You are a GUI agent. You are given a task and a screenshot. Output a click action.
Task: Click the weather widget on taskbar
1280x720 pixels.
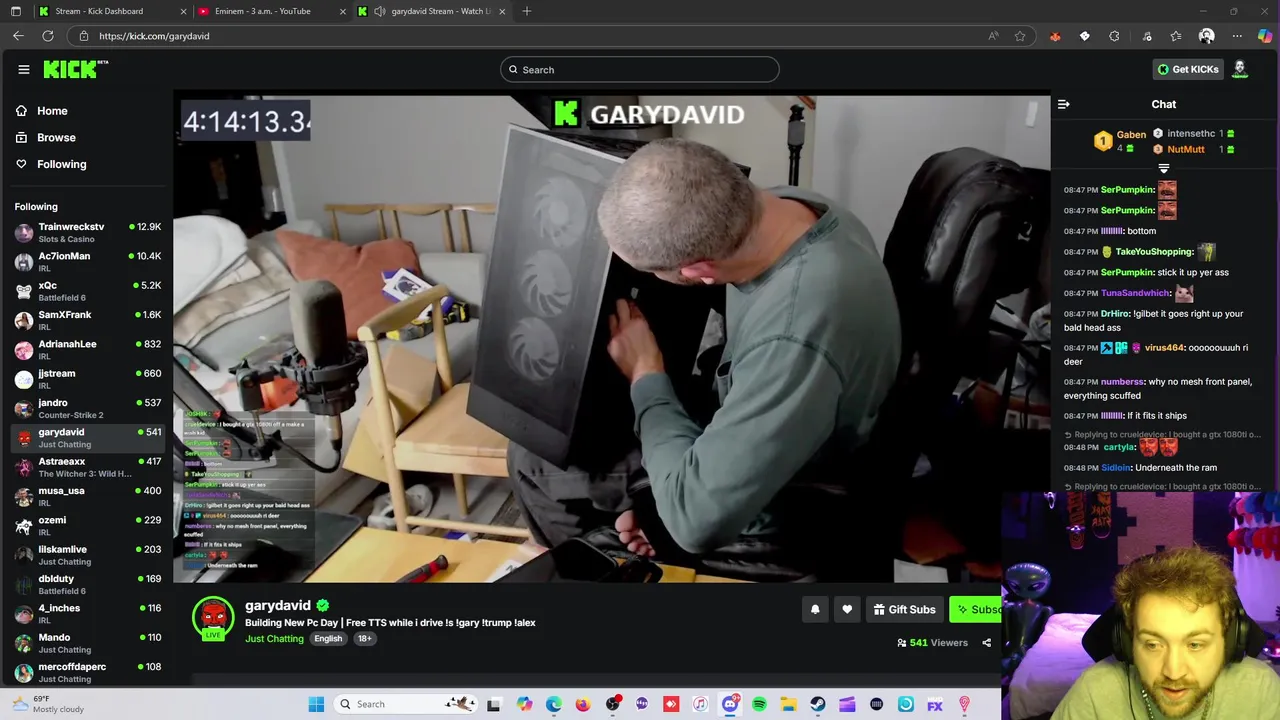(x=50, y=704)
